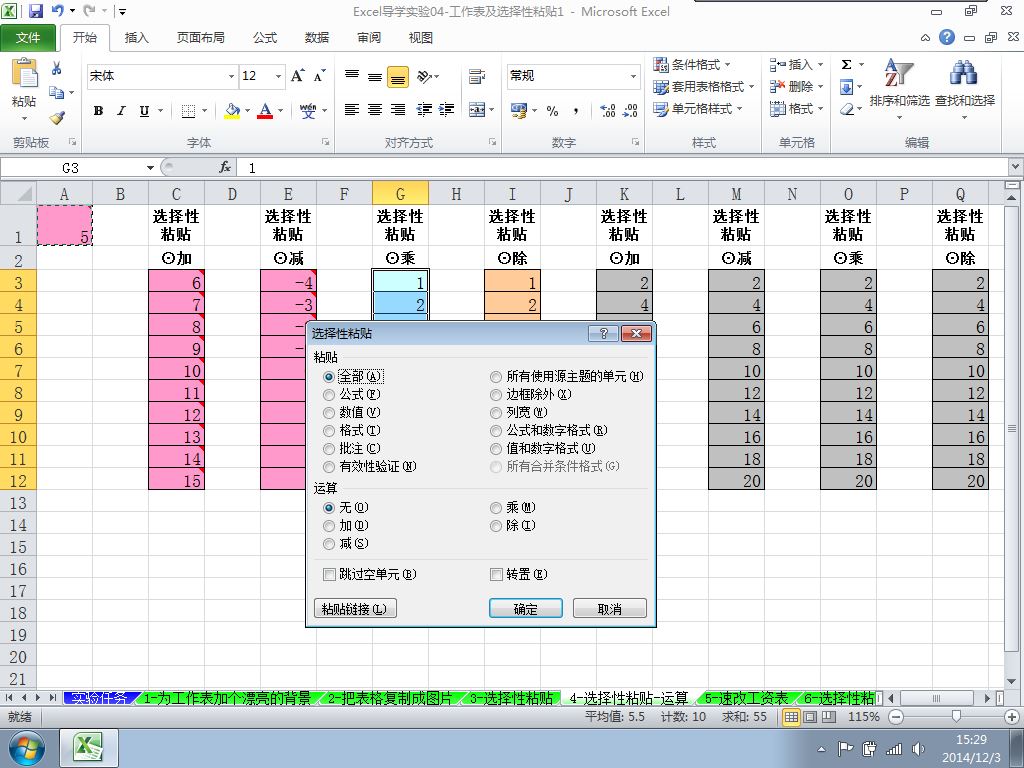
Task: Select cell A1 containing 5
Action: pyautogui.click(x=65, y=225)
